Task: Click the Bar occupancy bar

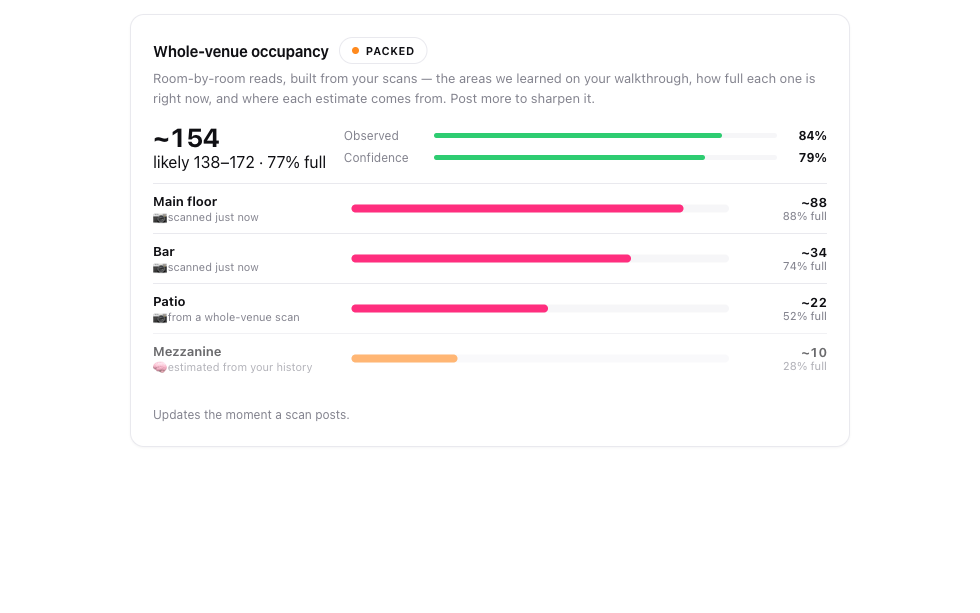Action: (x=540, y=259)
